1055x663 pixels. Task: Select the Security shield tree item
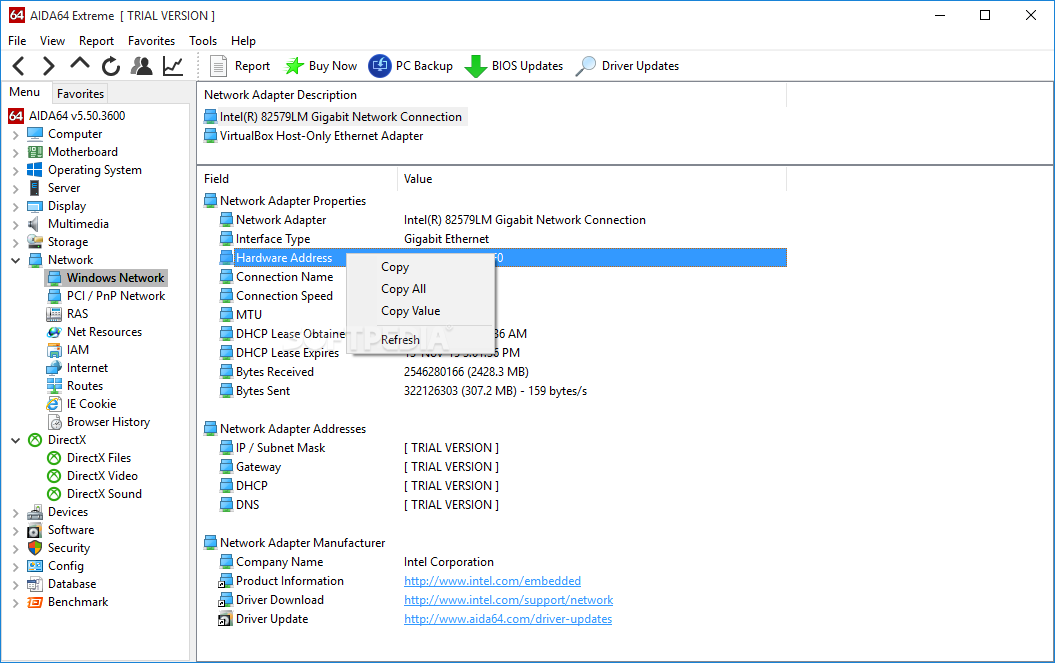click(x=59, y=548)
